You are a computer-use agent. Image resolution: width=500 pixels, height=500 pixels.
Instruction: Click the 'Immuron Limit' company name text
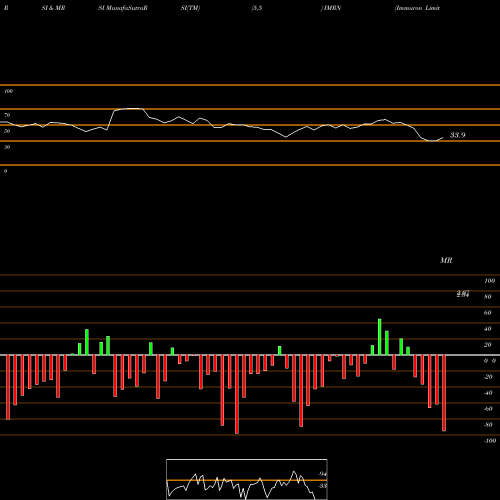pyautogui.click(x=417, y=8)
